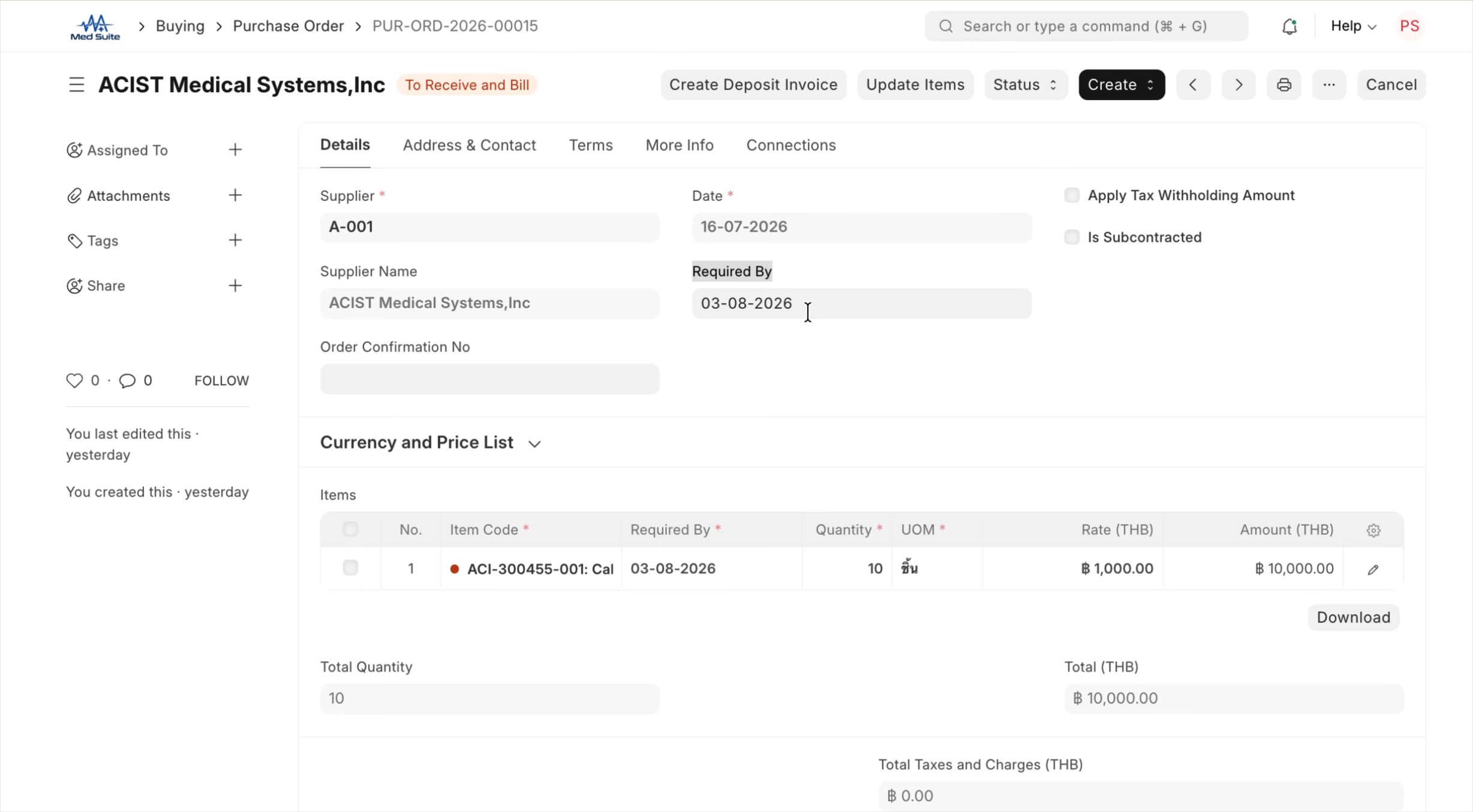The height and width of the screenshot is (812, 1473).
Task: Open the Connections tab
Action: 791,145
